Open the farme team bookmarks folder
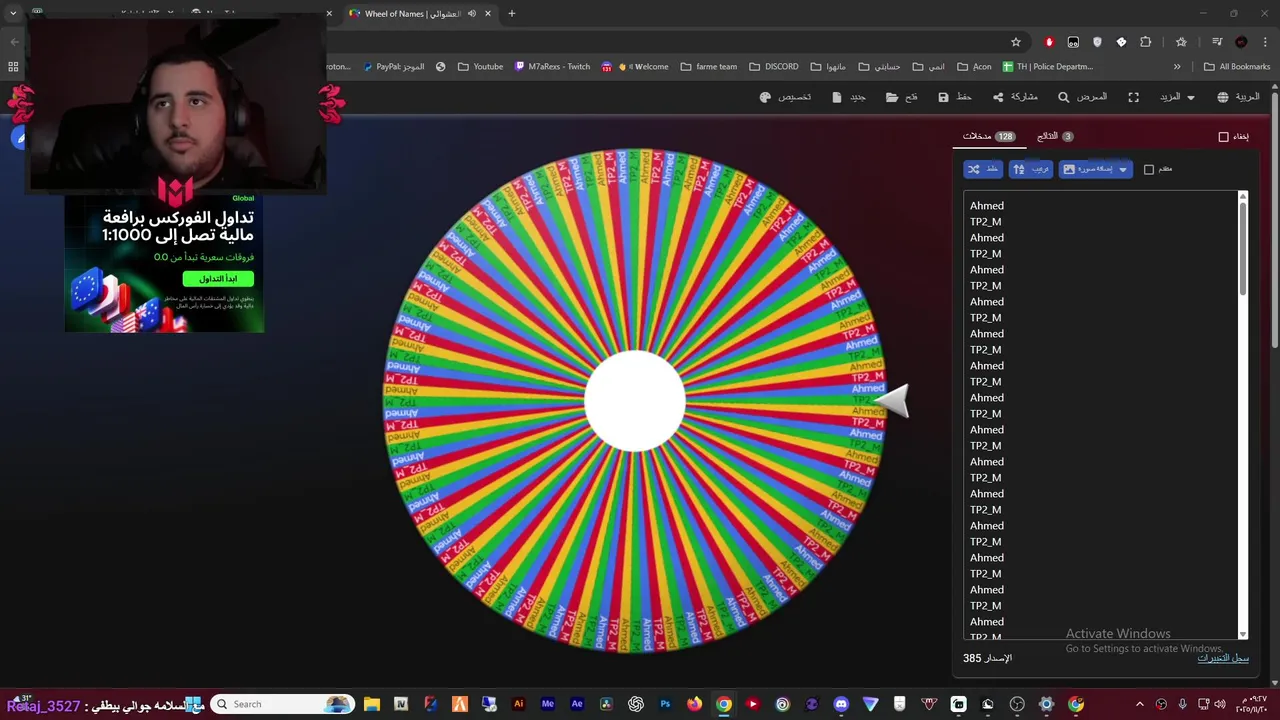1280x720 pixels. tap(708, 67)
